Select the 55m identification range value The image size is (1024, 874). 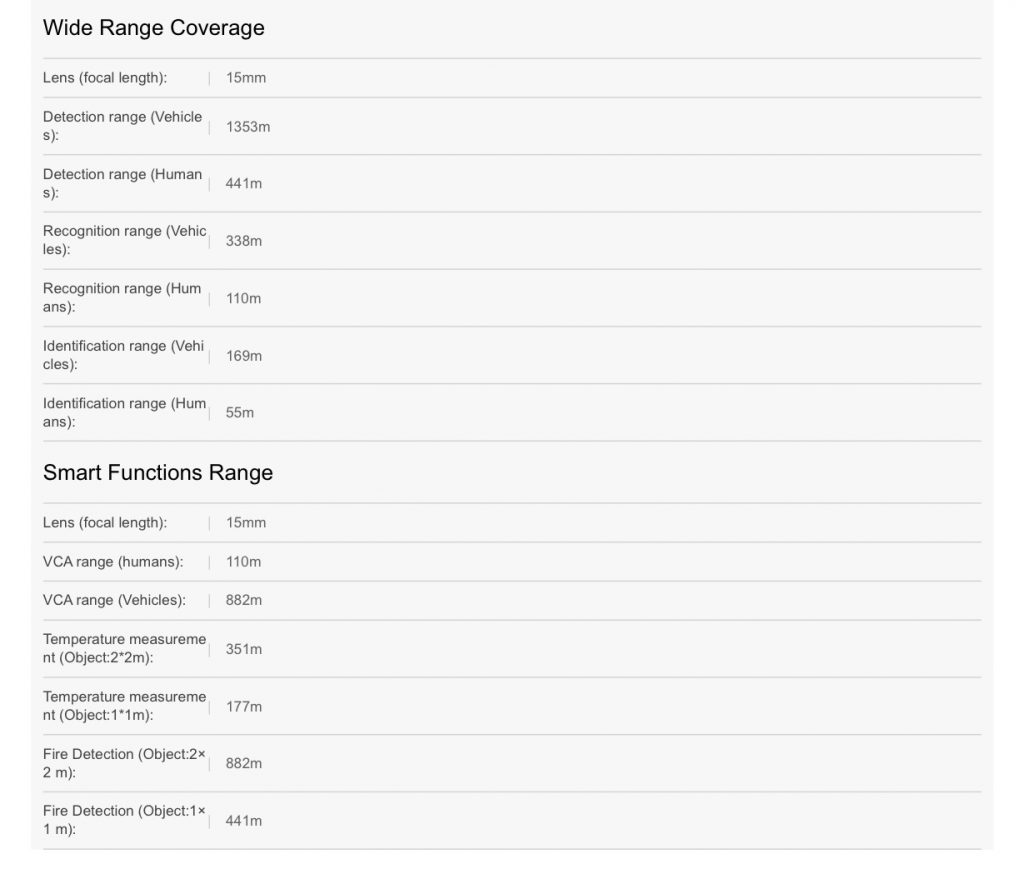point(240,413)
